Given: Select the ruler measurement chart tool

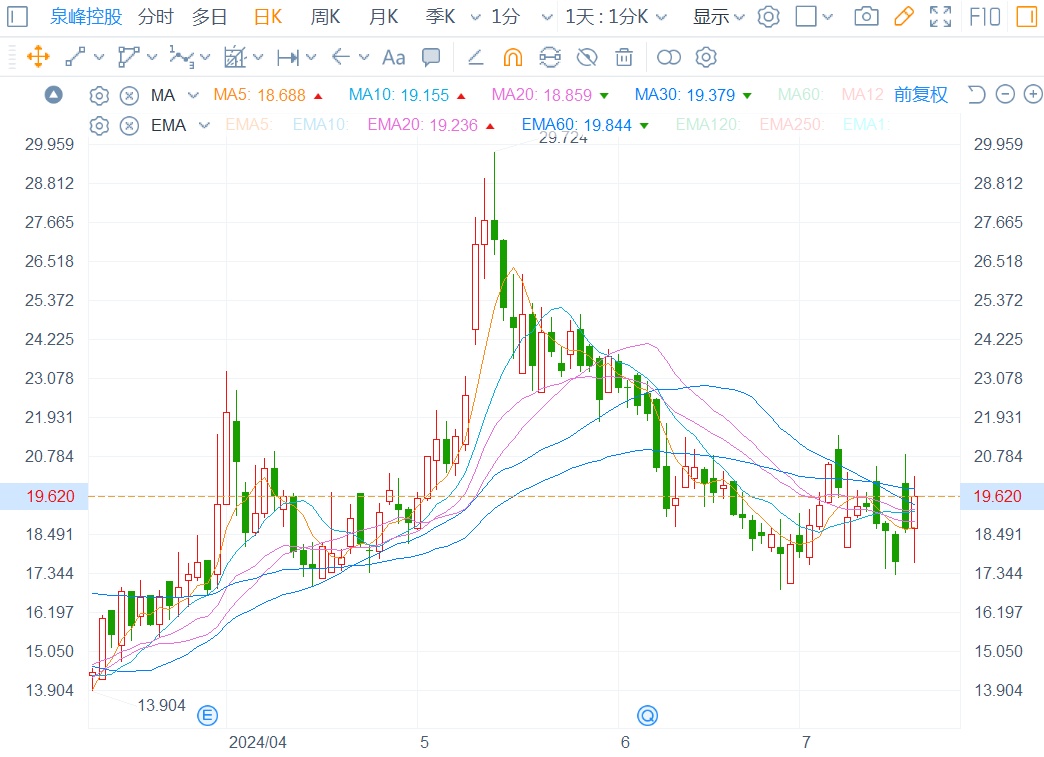Looking at the screenshot, I should click(x=235, y=57).
